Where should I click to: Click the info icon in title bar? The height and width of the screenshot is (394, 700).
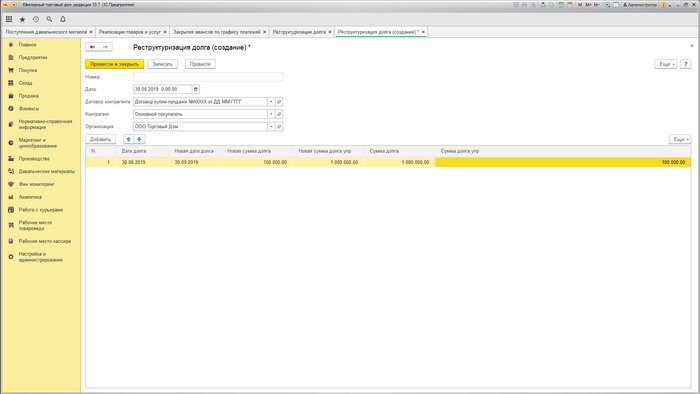click(x=663, y=5)
